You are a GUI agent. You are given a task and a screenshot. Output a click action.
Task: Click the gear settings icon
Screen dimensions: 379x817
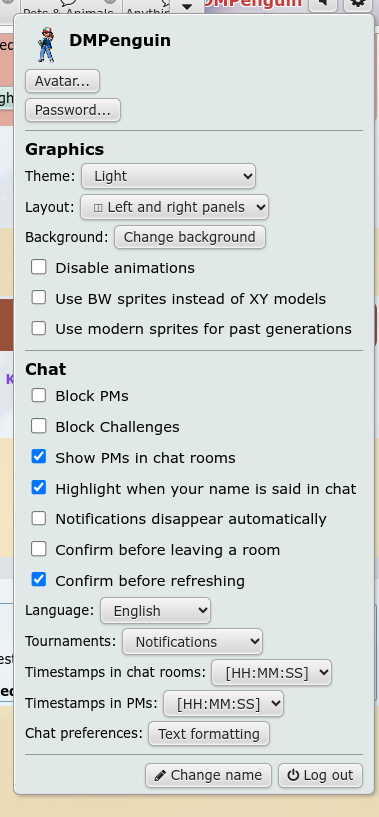pos(358,4)
